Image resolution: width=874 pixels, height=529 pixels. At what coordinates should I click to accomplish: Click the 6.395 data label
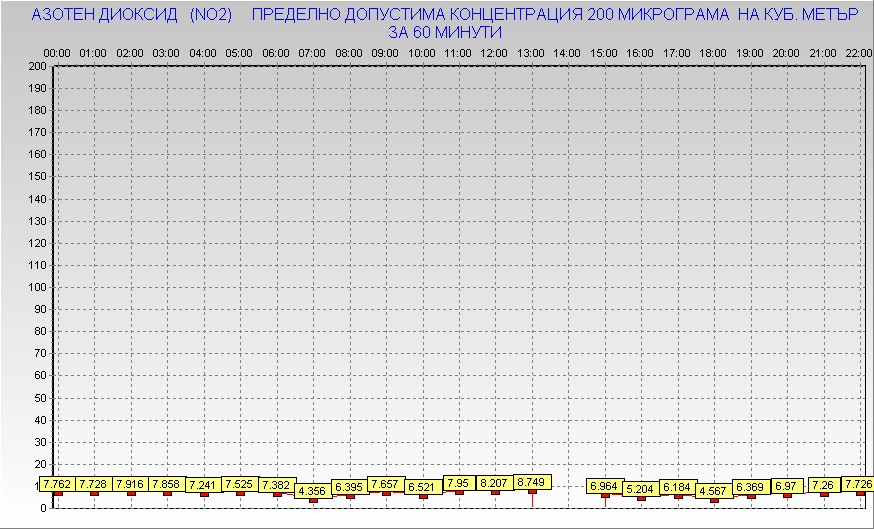(x=349, y=487)
